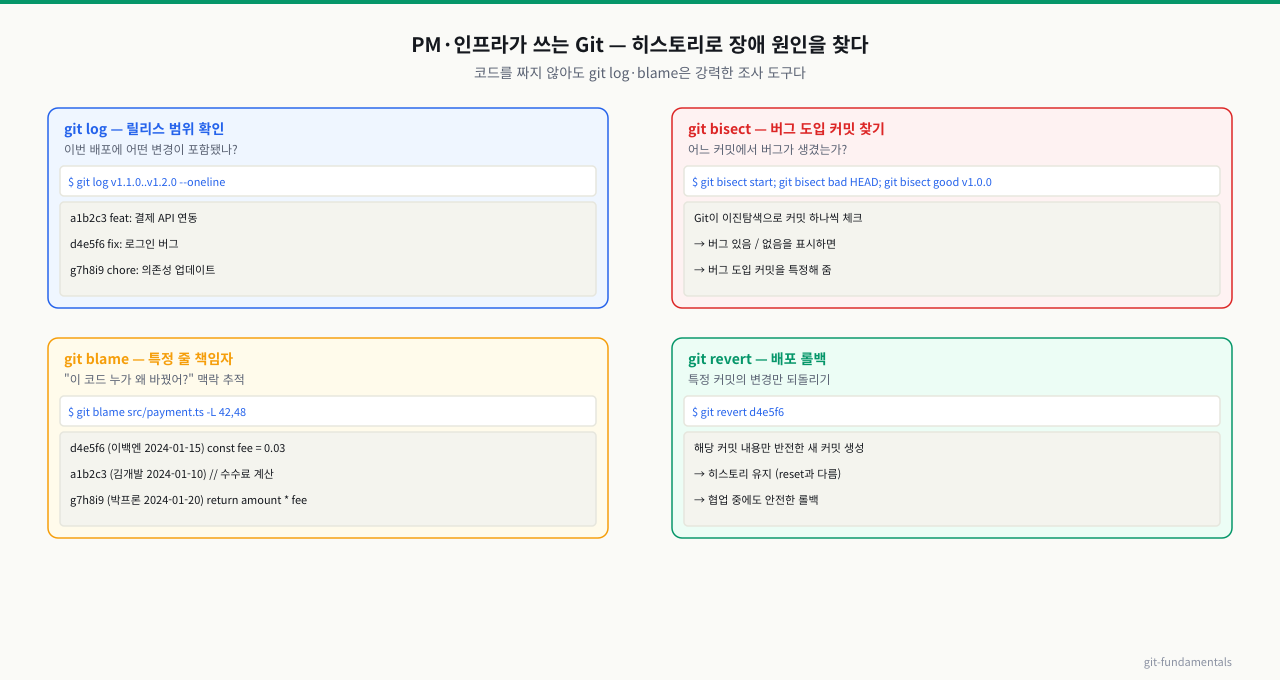This screenshot has height=680, width=1280.
Task: Select line 'd4e5f6 (이백엔 2024-01-15) const fee = 0.03'
Action: pos(178,448)
